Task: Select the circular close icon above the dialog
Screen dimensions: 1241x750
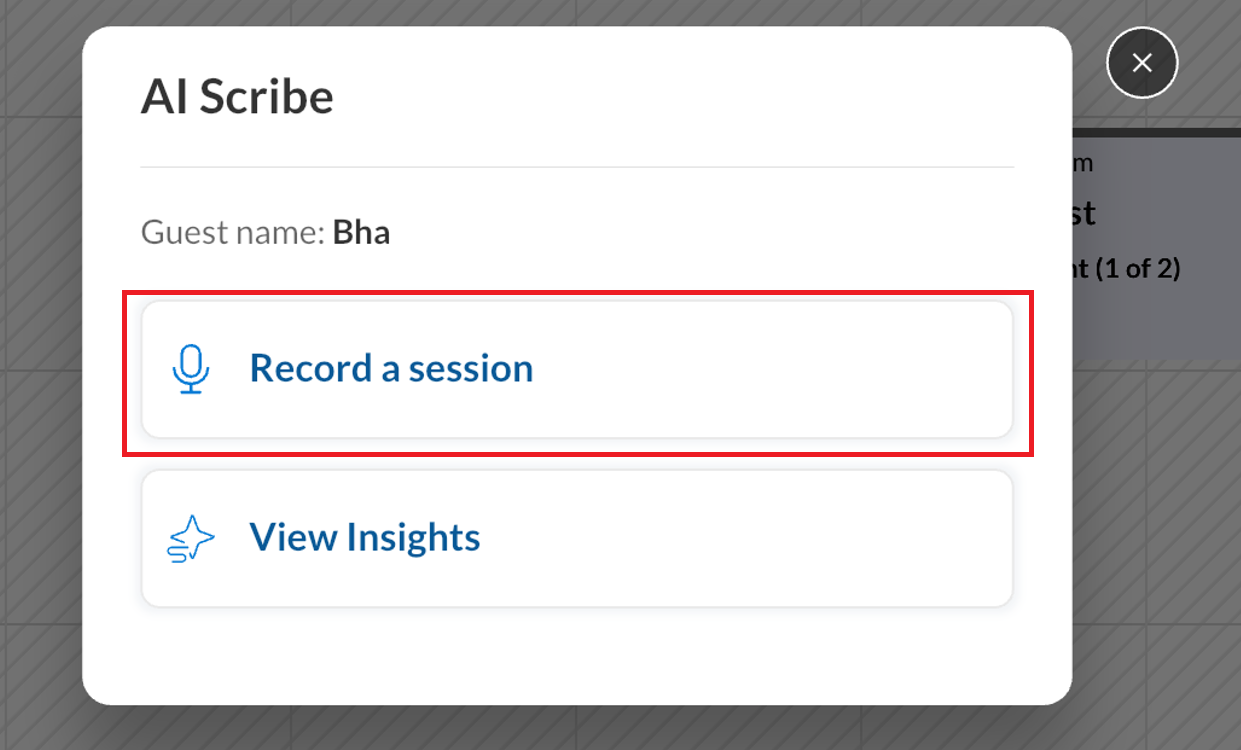Action: tap(1142, 62)
